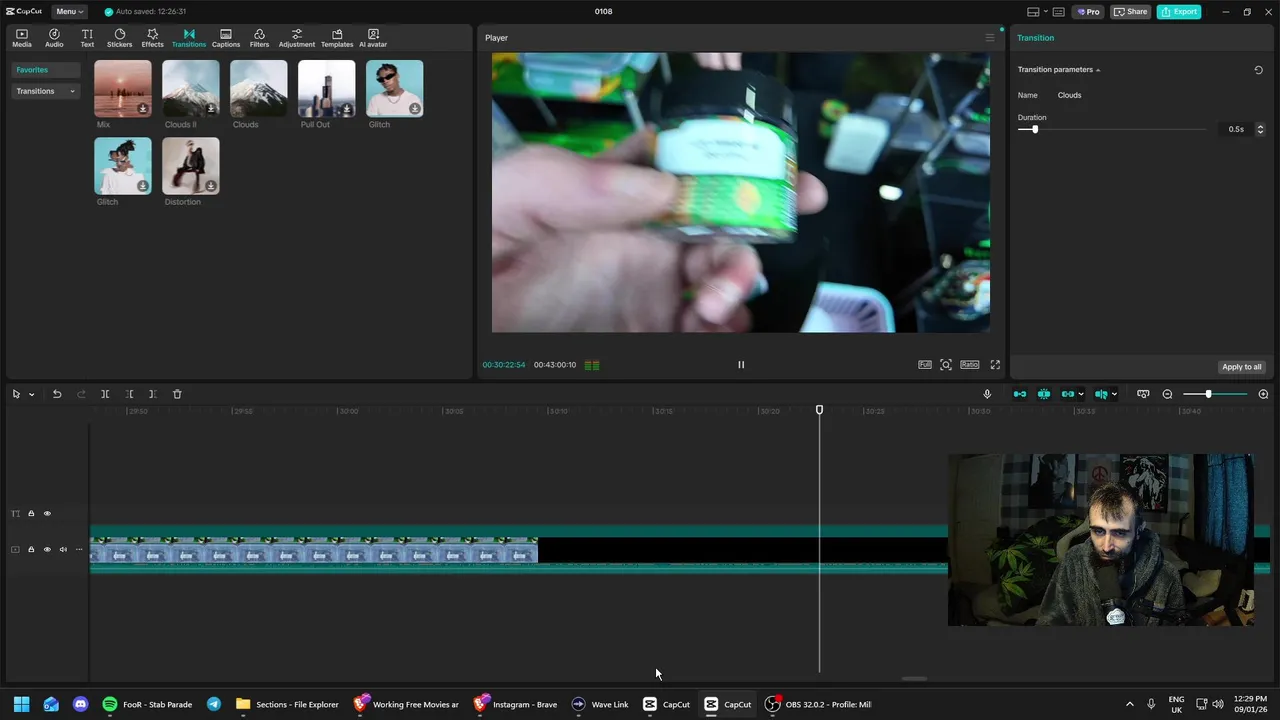Expand the player to fullscreen

point(995,365)
